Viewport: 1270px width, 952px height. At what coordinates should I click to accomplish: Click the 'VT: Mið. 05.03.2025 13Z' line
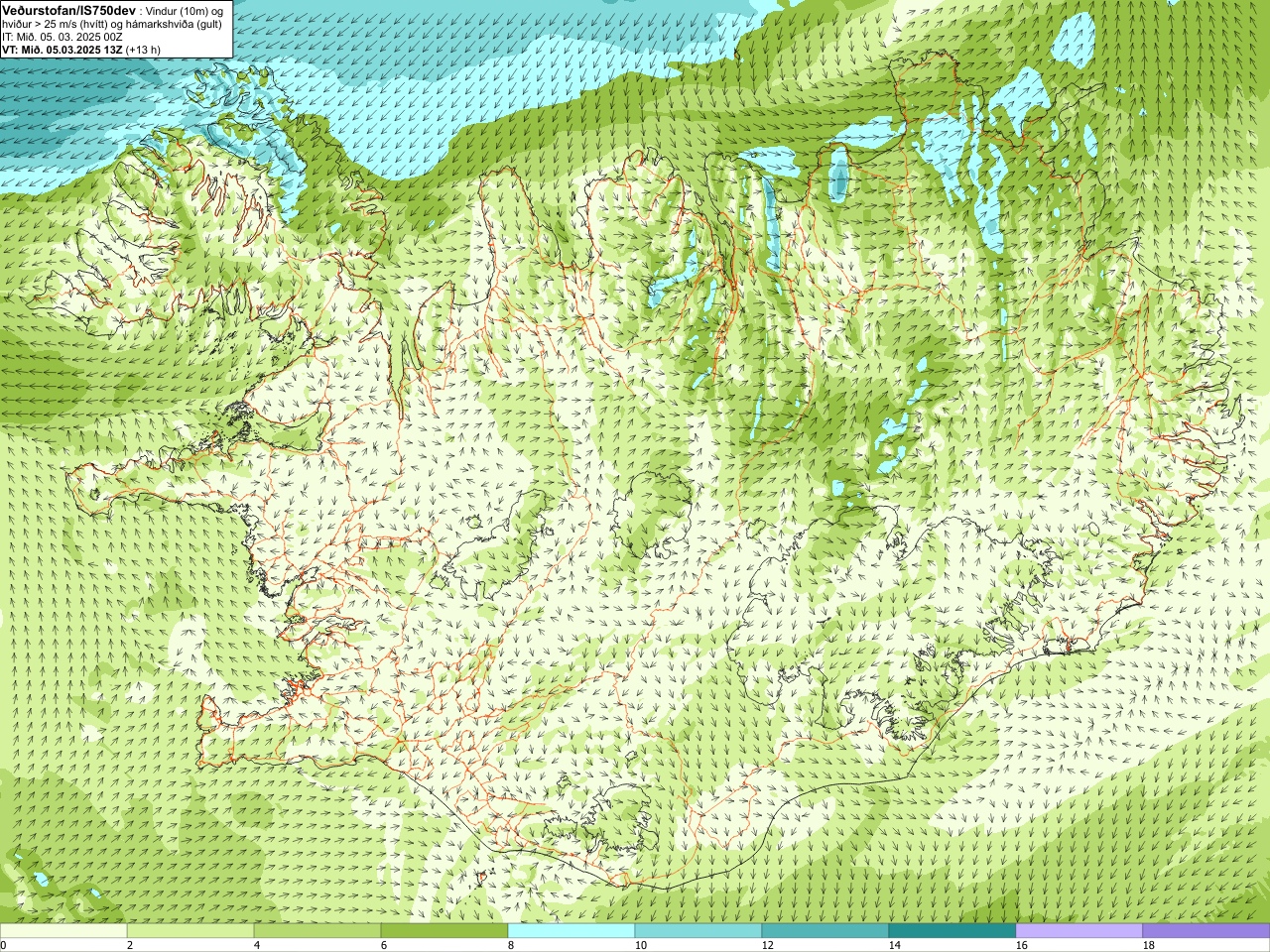click(62, 50)
